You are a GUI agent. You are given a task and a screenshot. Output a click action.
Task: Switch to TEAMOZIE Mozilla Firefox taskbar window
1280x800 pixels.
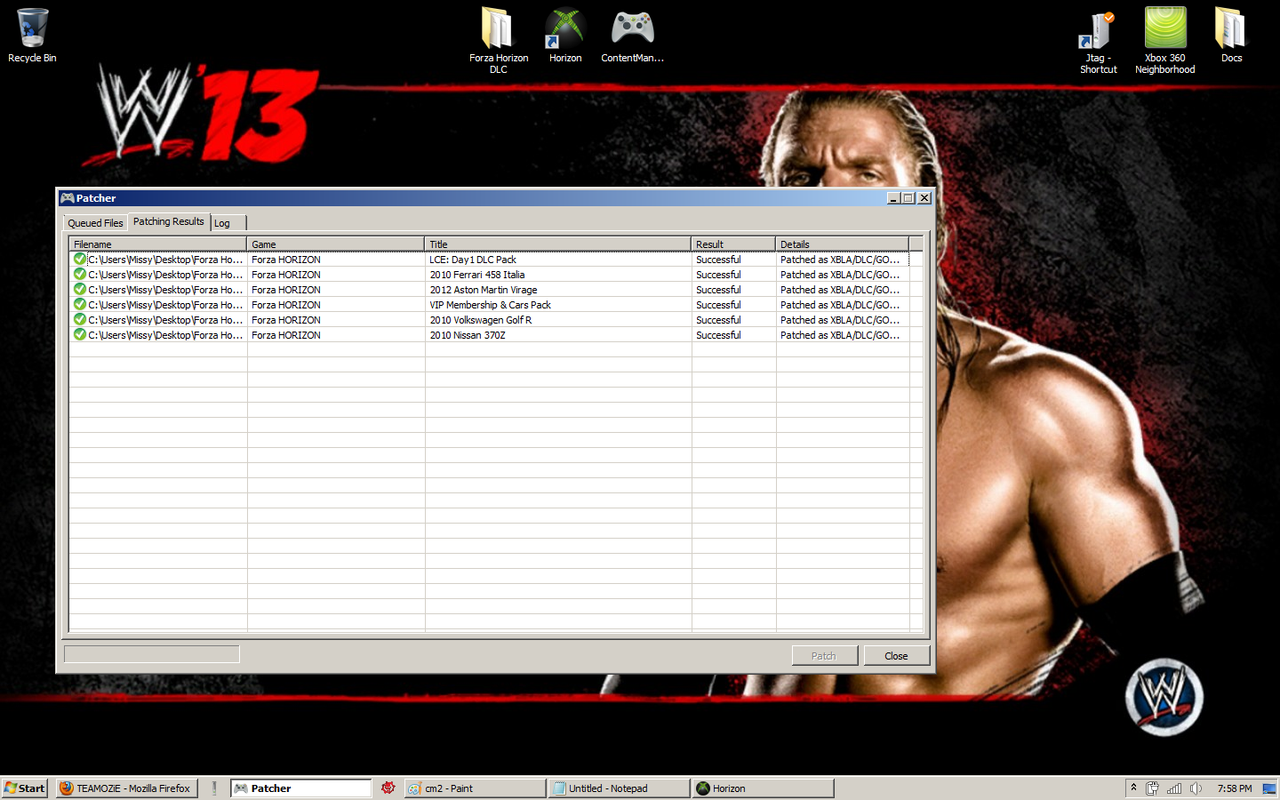pyautogui.click(x=125, y=788)
